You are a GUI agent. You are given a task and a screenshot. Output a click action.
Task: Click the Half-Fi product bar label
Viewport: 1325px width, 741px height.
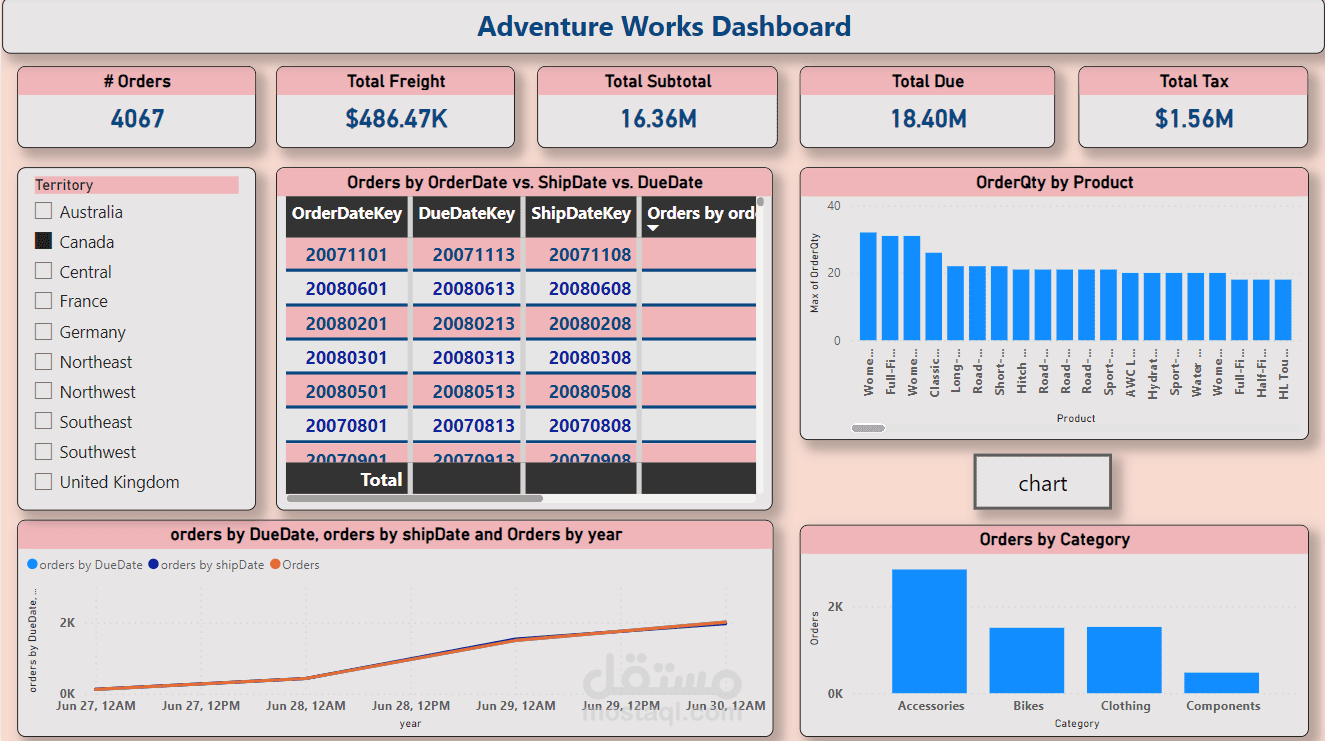[1262, 372]
